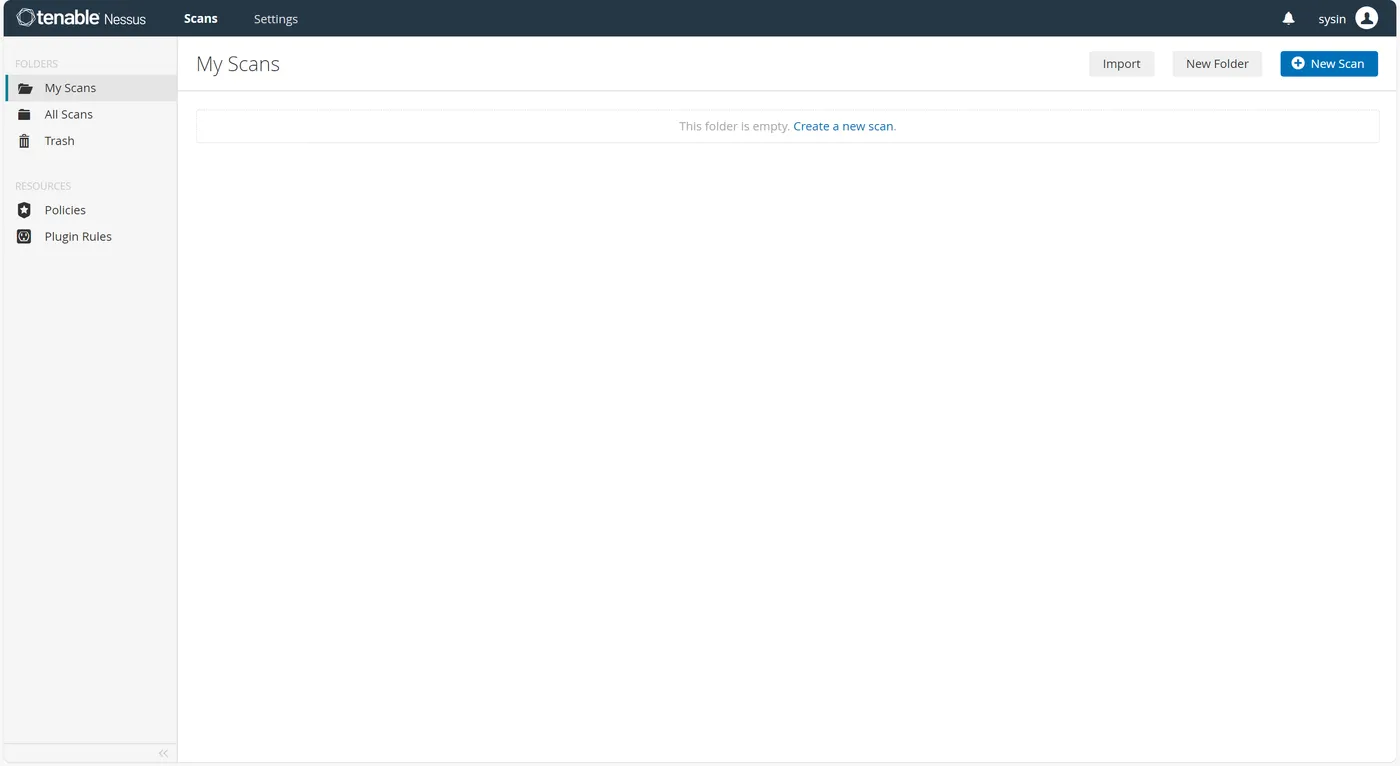
Task: Switch to the Scans tab
Action: click(x=201, y=19)
